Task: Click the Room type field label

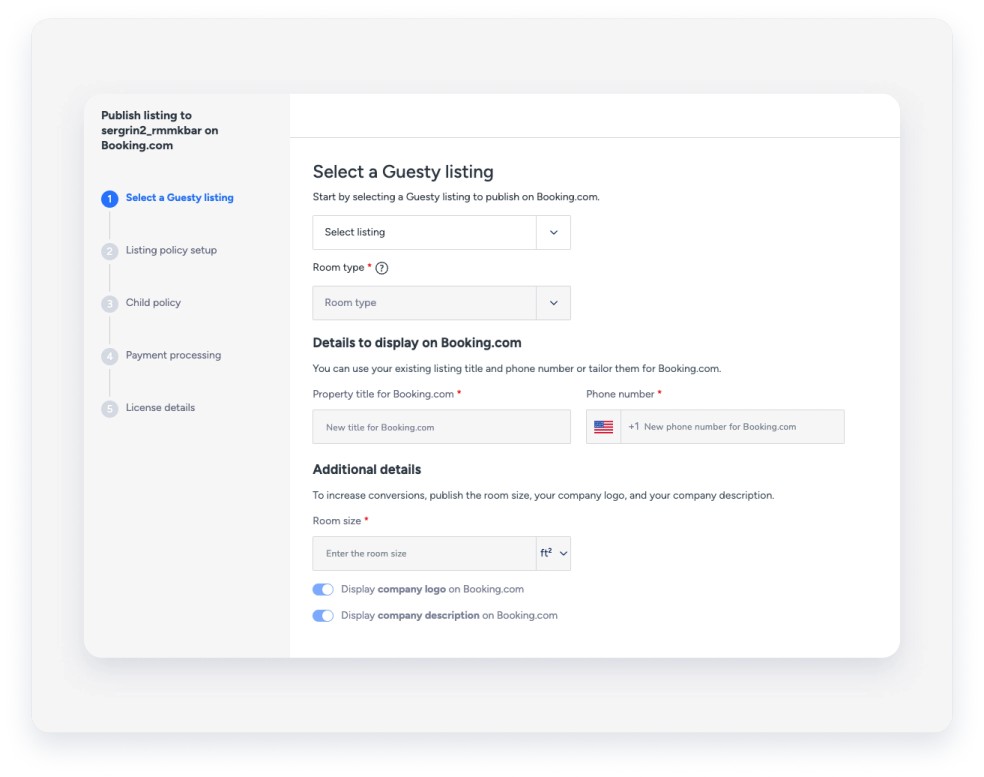Action: (338, 267)
